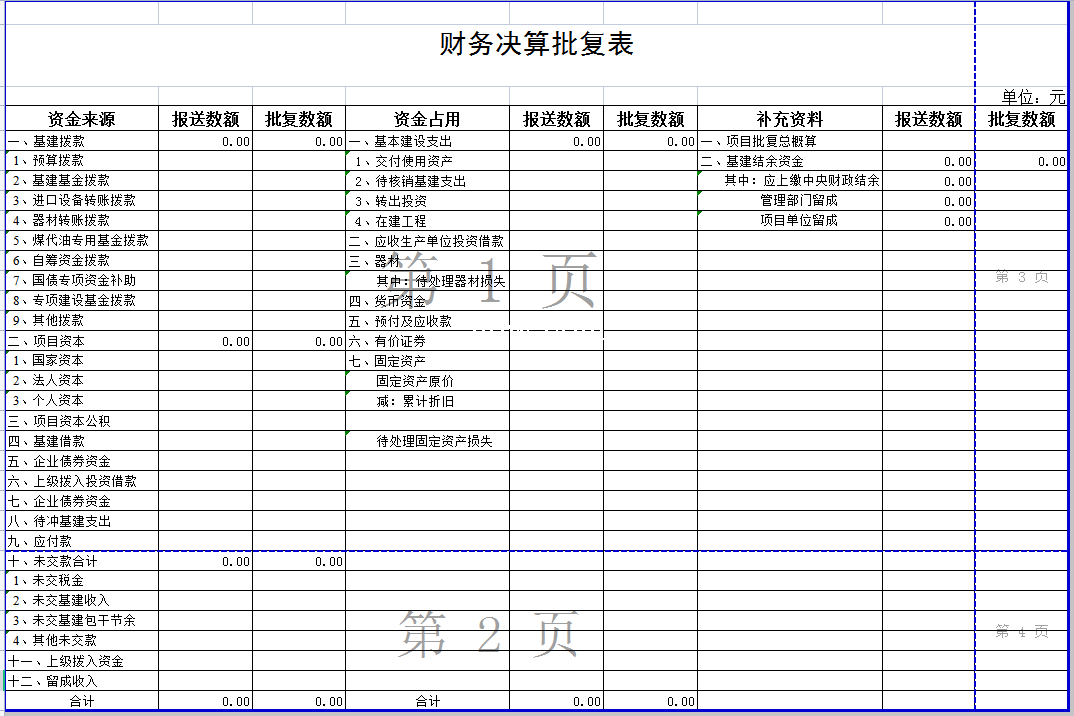Click the 二、应收生产单位投资借款 cell
The image size is (1074, 716).
(x=426, y=241)
